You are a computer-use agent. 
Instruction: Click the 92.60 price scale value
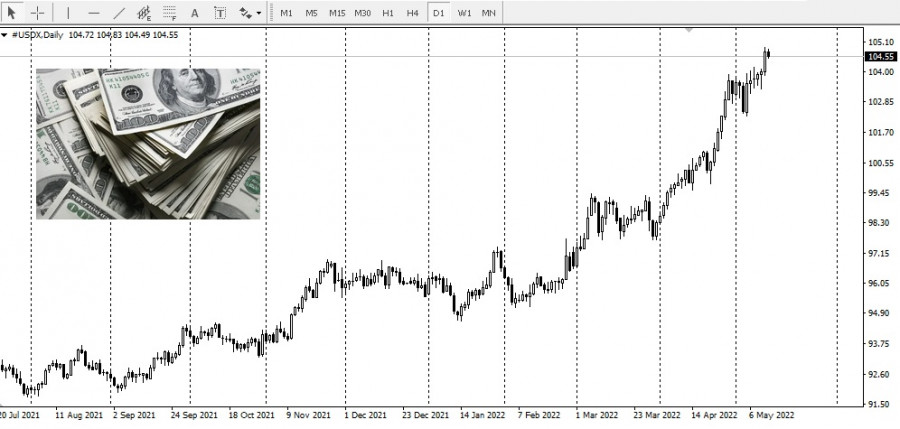(881, 374)
